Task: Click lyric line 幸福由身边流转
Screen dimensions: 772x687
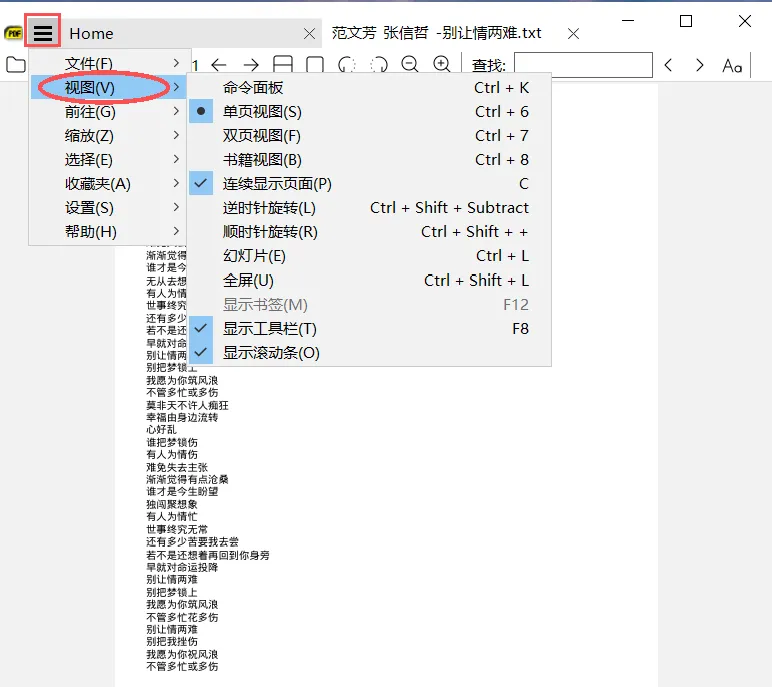Action: [182, 417]
